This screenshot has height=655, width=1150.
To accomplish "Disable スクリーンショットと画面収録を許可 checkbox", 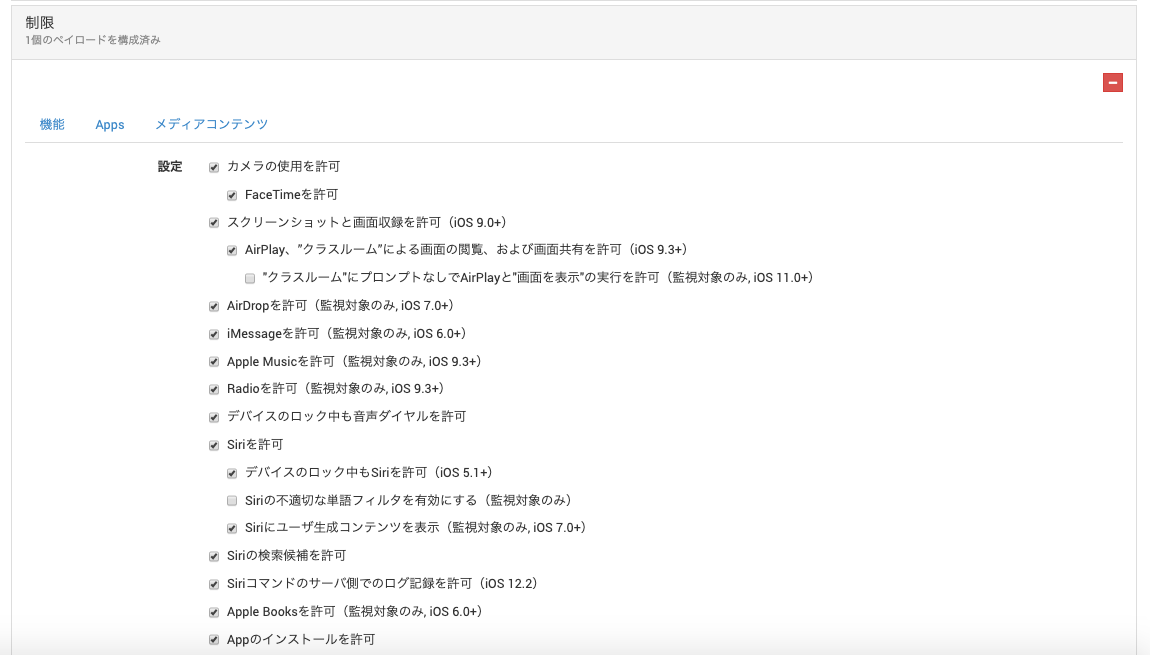I will 214,223.
